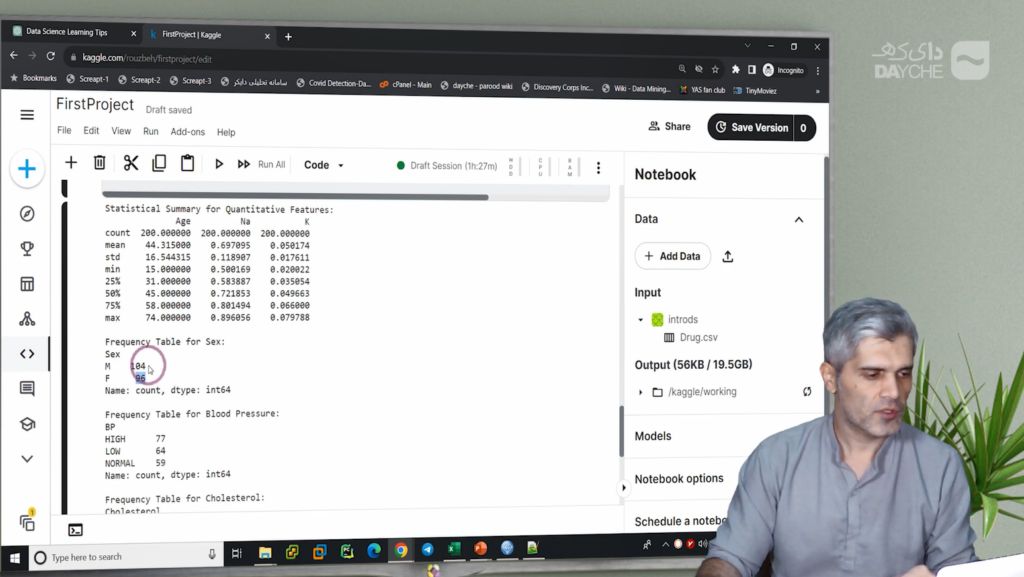The width and height of the screenshot is (1024, 577).
Task: Upload data using the upload arrow icon
Action: [728, 256]
